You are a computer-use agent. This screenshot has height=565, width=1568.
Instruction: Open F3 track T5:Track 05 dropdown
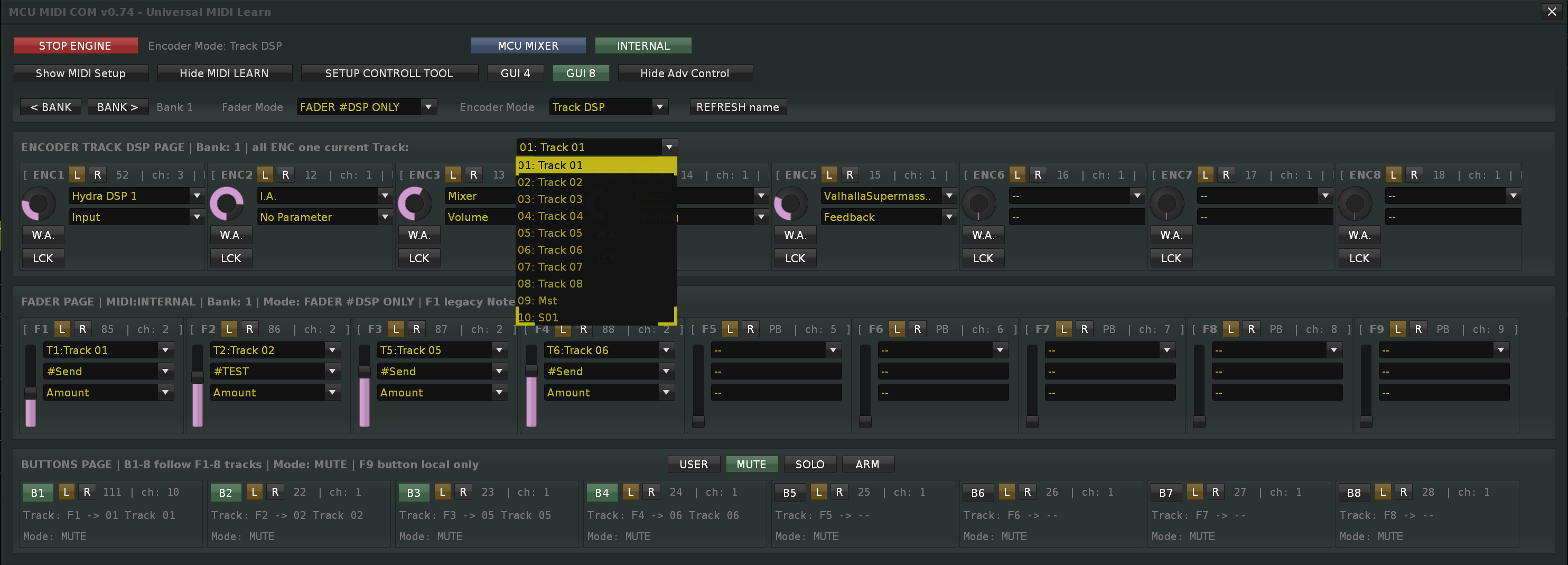[x=443, y=350]
